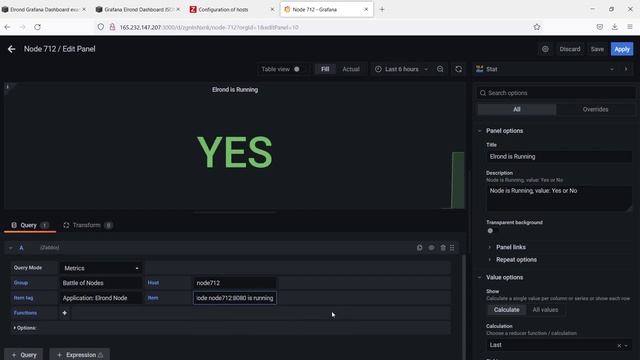This screenshot has width=640, height=360.
Task: Duplicate query A
Action: pyautogui.click(x=420, y=248)
